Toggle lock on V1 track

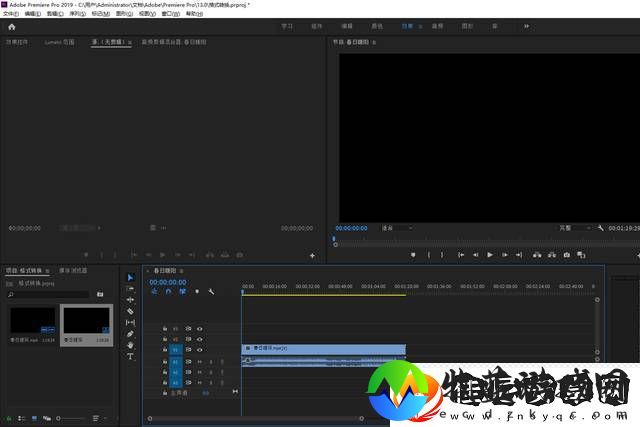click(165, 350)
